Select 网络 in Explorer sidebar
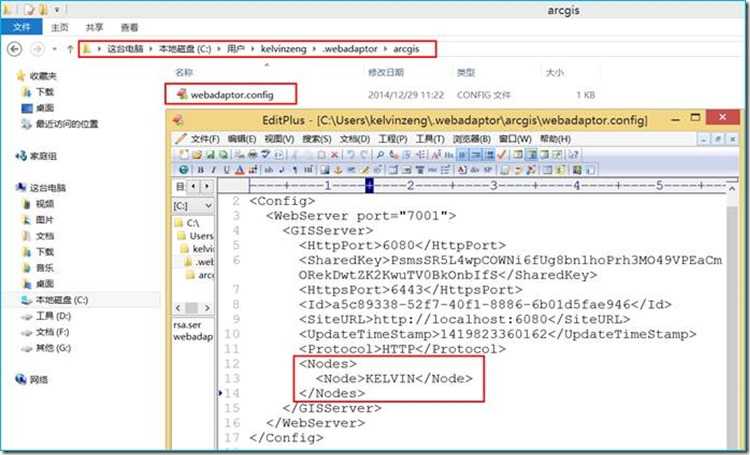 38,379
